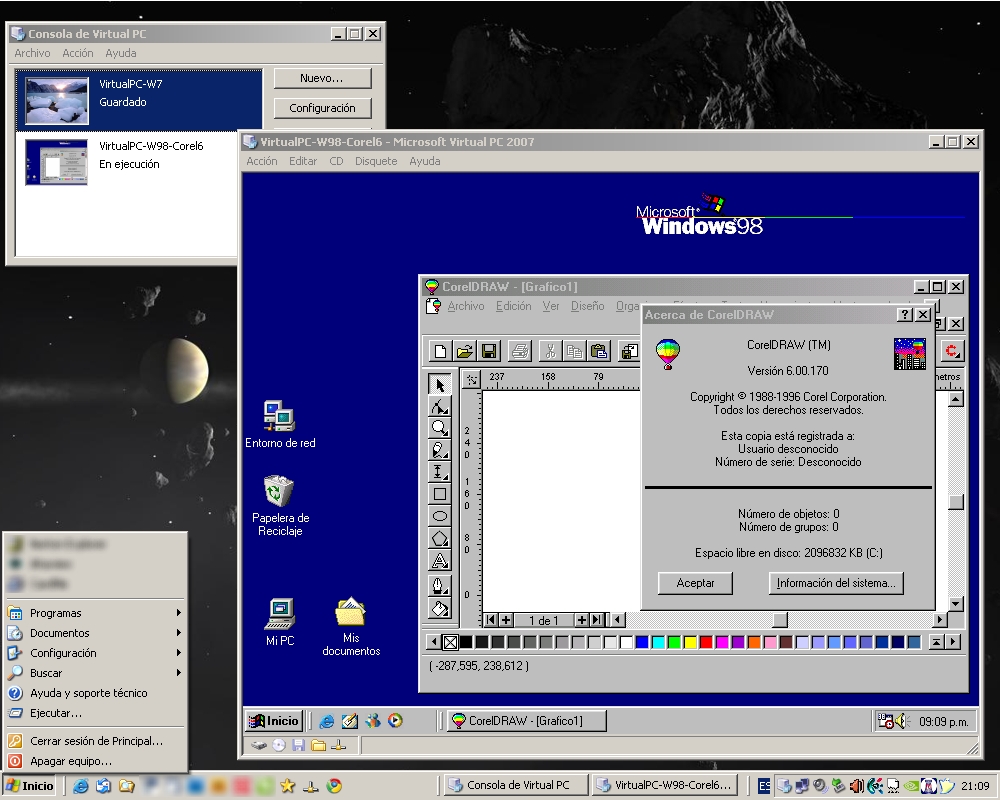Viewport: 1000px width, 800px height.
Task: Click the CorelDRAW - [Grafico1] taskbar button
Action: pos(526,721)
